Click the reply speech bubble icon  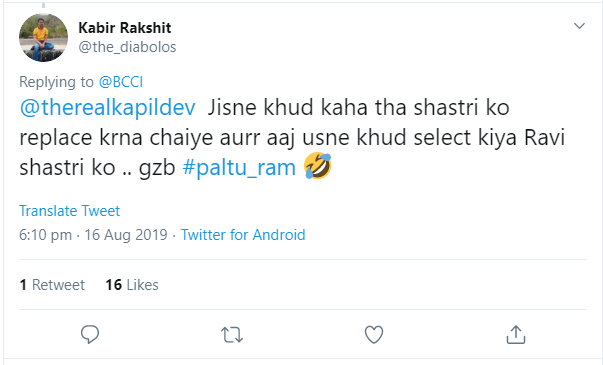click(90, 334)
